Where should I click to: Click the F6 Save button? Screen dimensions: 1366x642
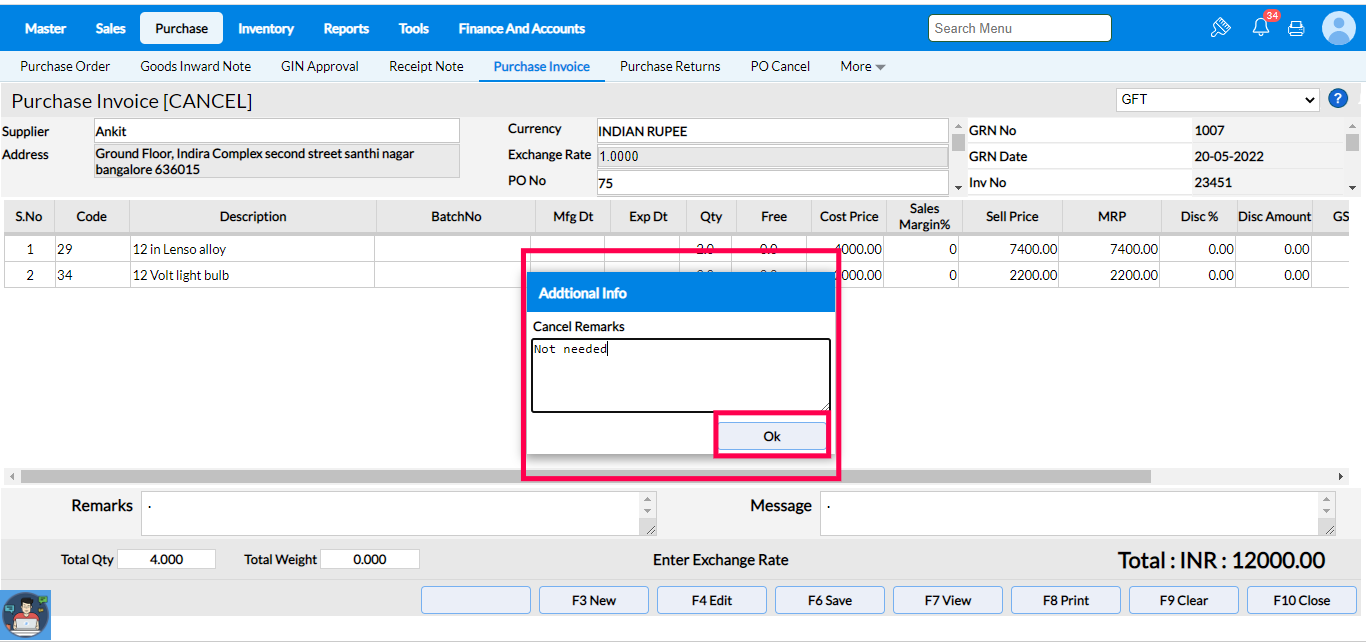click(x=830, y=600)
